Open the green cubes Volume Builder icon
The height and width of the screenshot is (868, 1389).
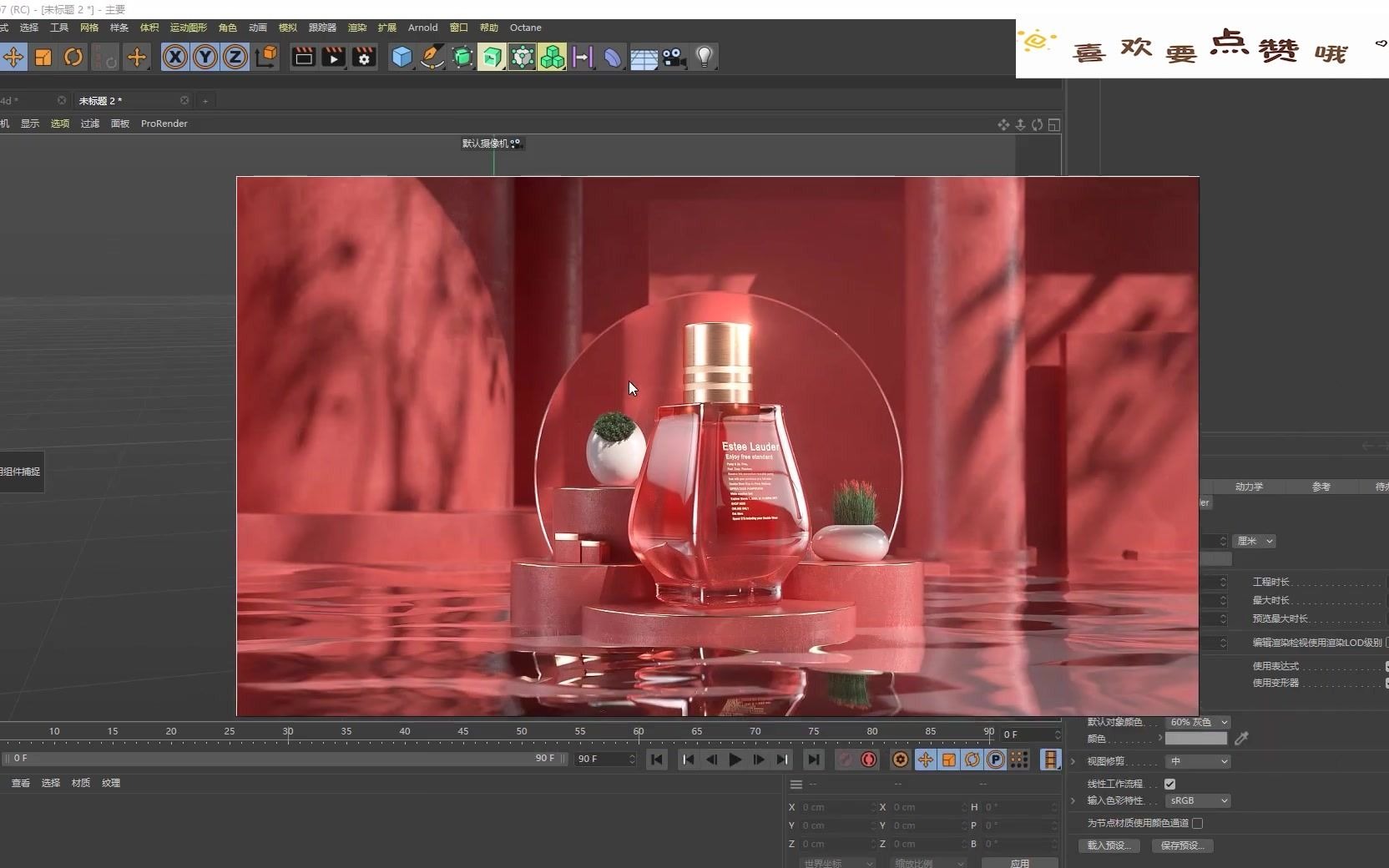click(x=553, y=58)
